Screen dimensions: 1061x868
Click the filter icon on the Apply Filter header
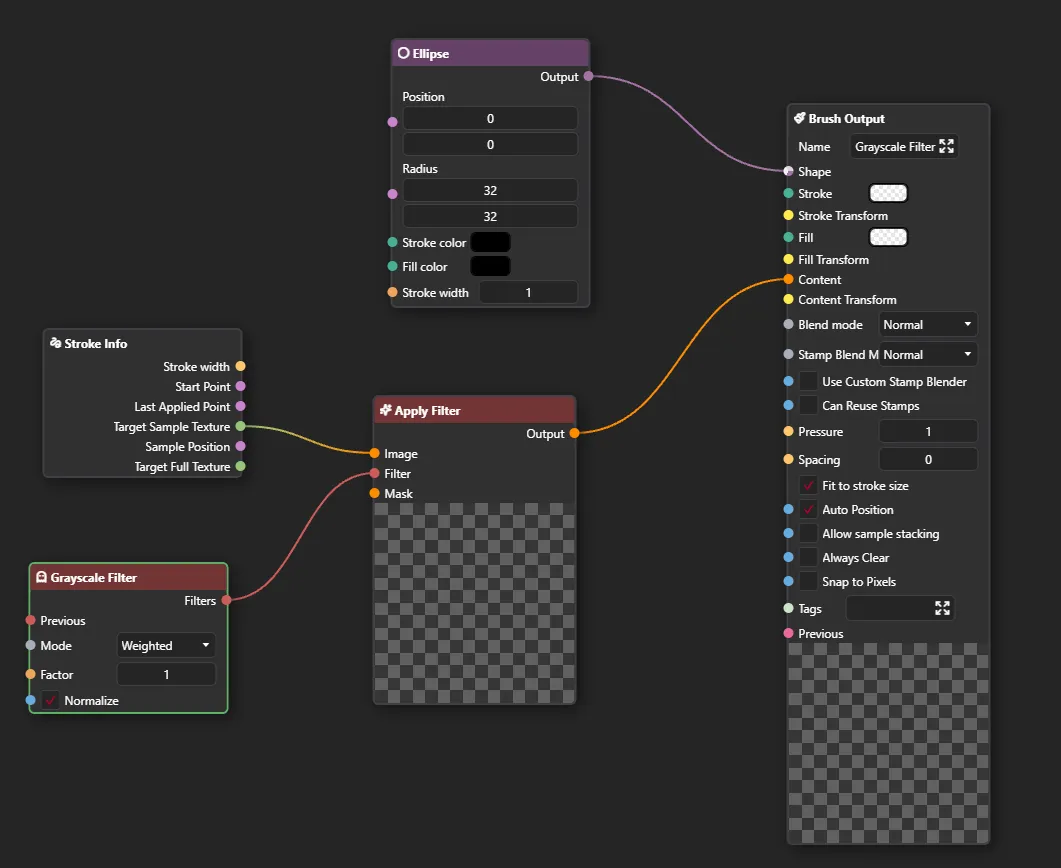click(388, 409)
